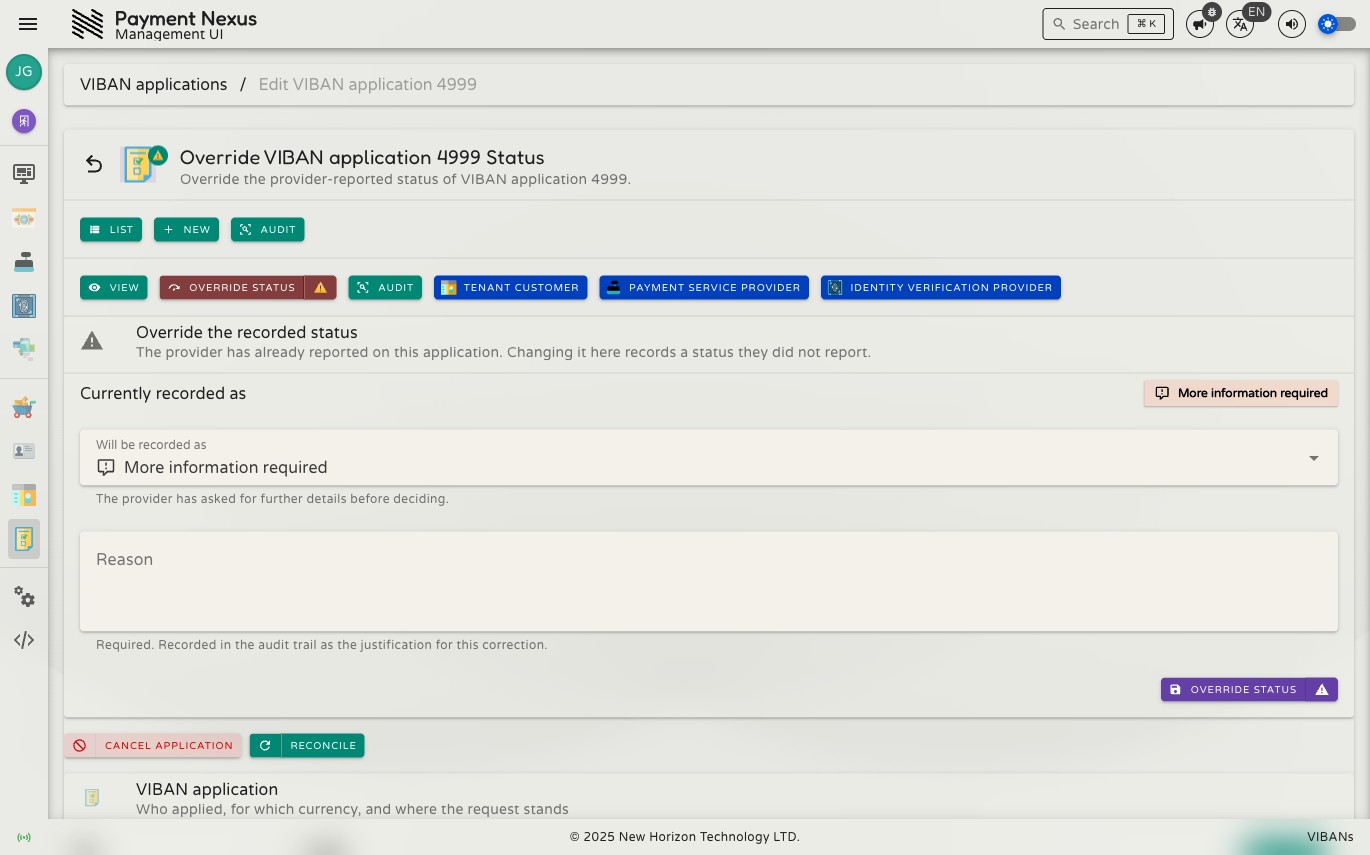Viewport: 1370px width, 855px height.
Task: Click the back arrow beside the title
Action: coord(94,164)
